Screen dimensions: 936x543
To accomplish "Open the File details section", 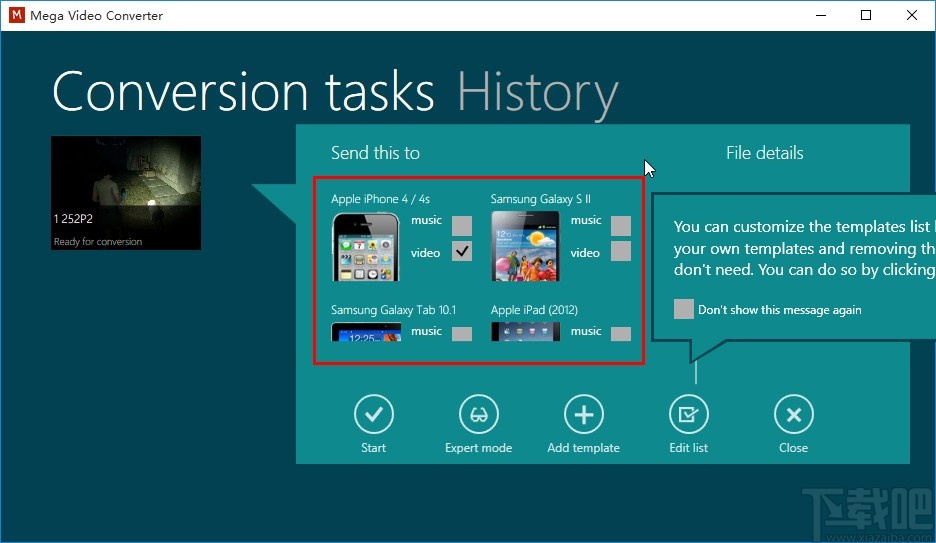I will [765, 153].
